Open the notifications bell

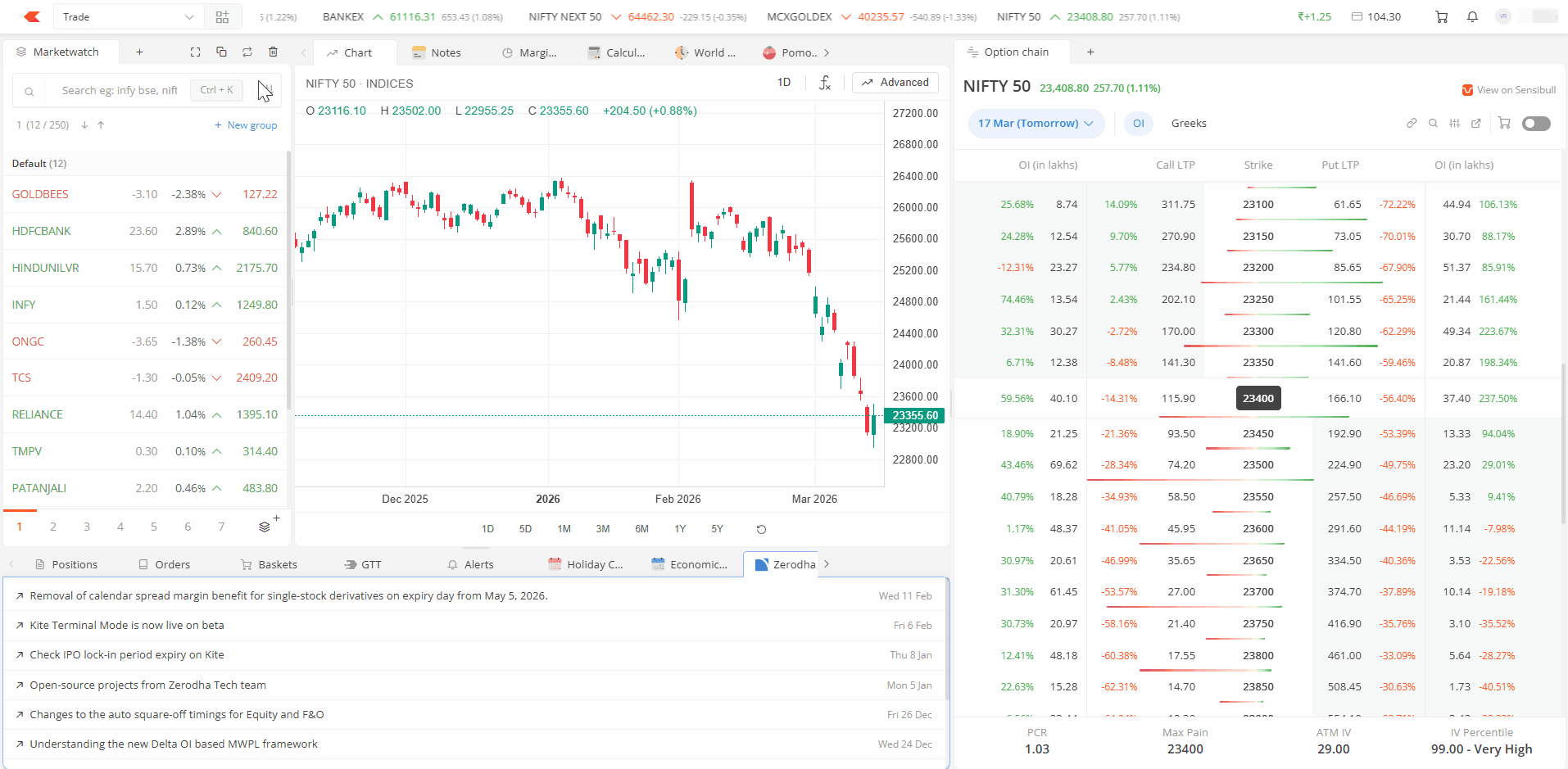coord(1472,16)
